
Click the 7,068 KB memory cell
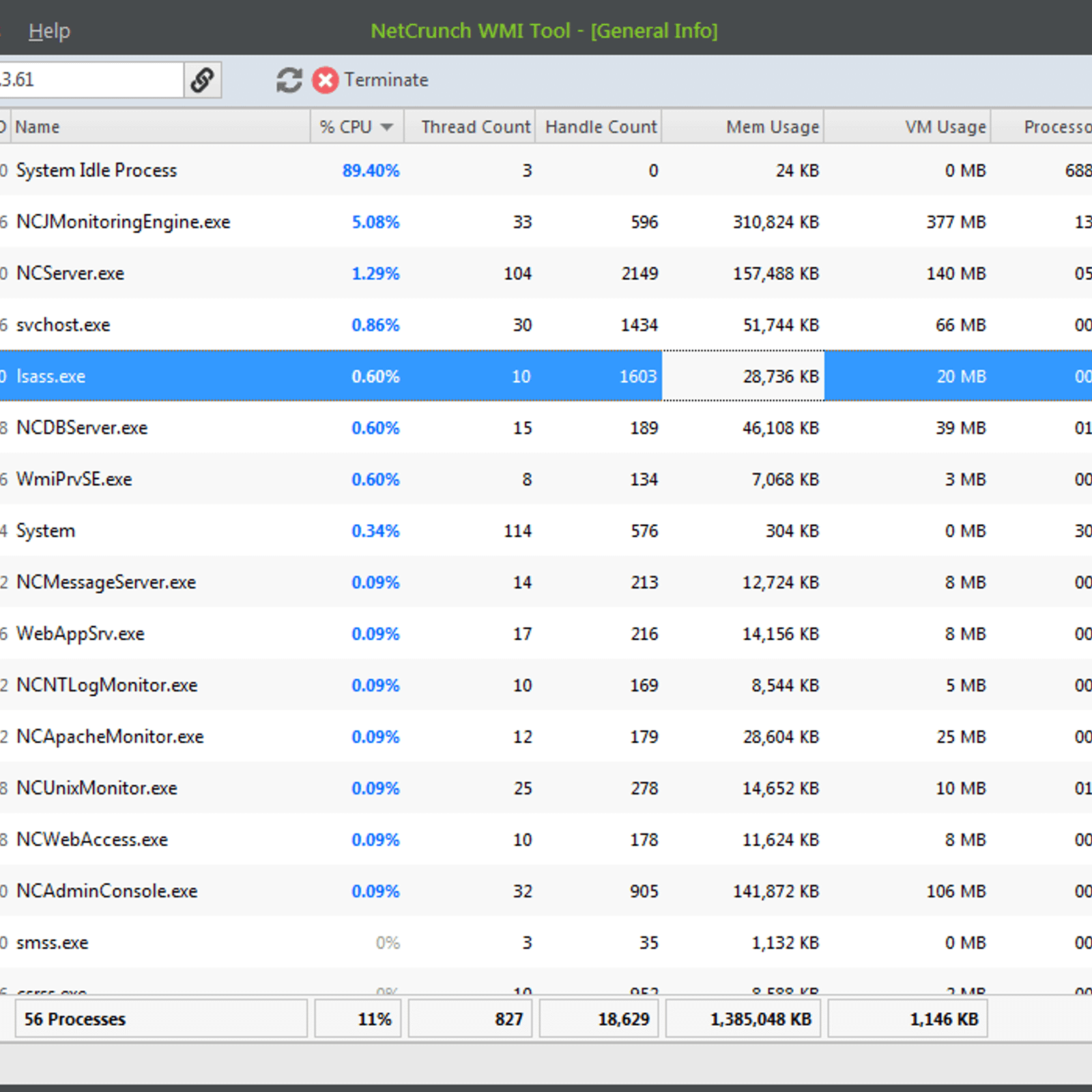(x=786, y=479)
